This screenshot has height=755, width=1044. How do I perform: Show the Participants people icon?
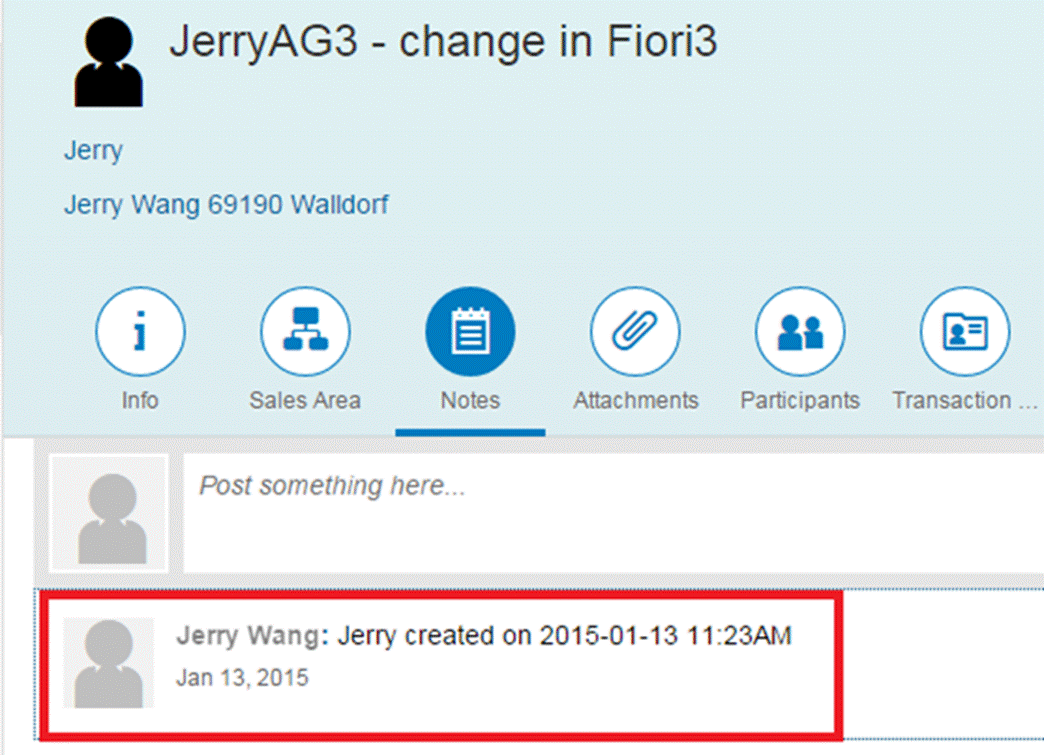(x=800, y=333)
